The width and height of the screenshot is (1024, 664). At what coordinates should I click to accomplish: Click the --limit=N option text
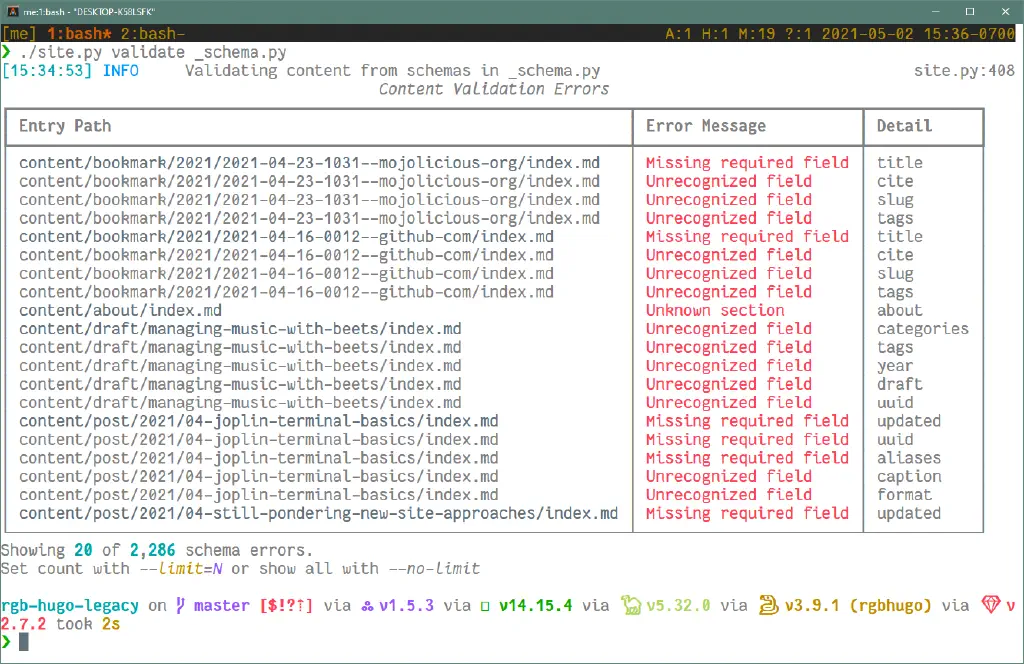181,569
